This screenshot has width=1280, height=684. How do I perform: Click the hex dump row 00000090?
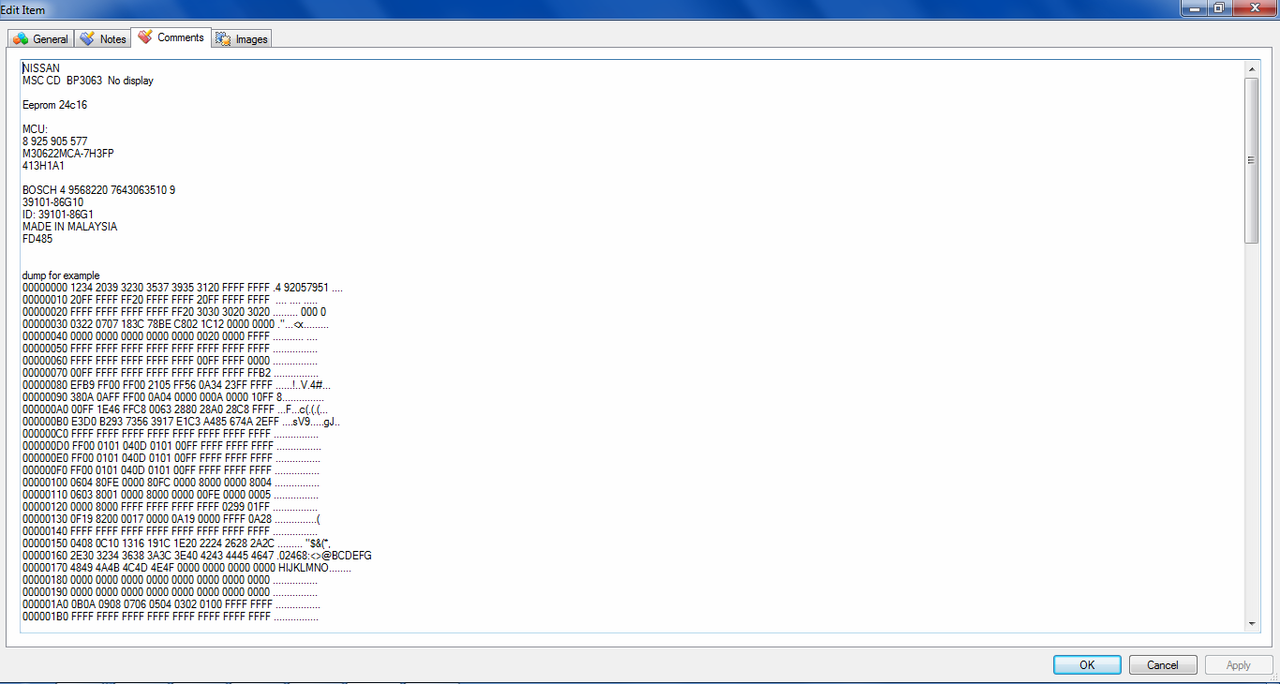click(x=173, y=397)
